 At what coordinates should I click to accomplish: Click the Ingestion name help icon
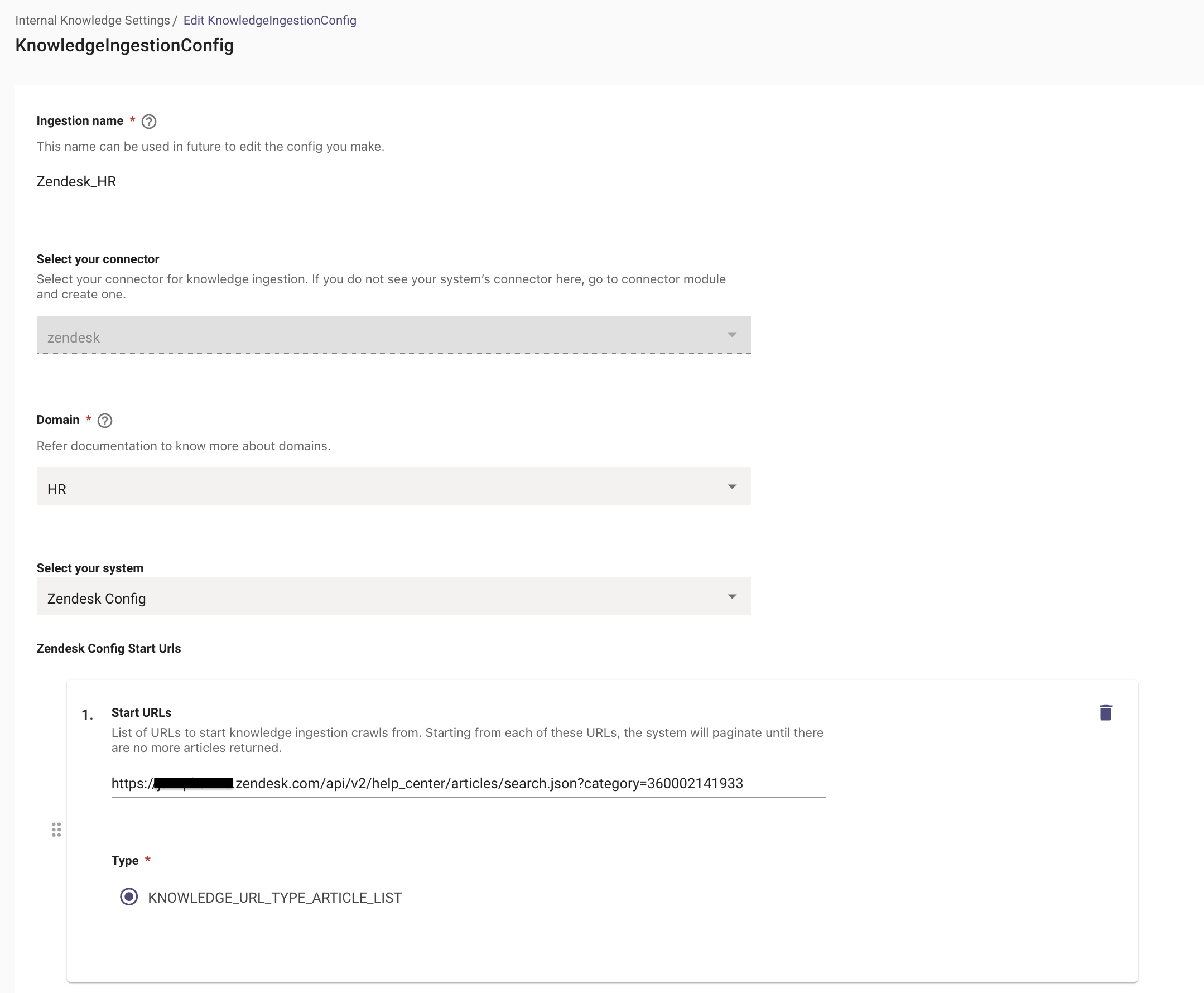point(149,121)
